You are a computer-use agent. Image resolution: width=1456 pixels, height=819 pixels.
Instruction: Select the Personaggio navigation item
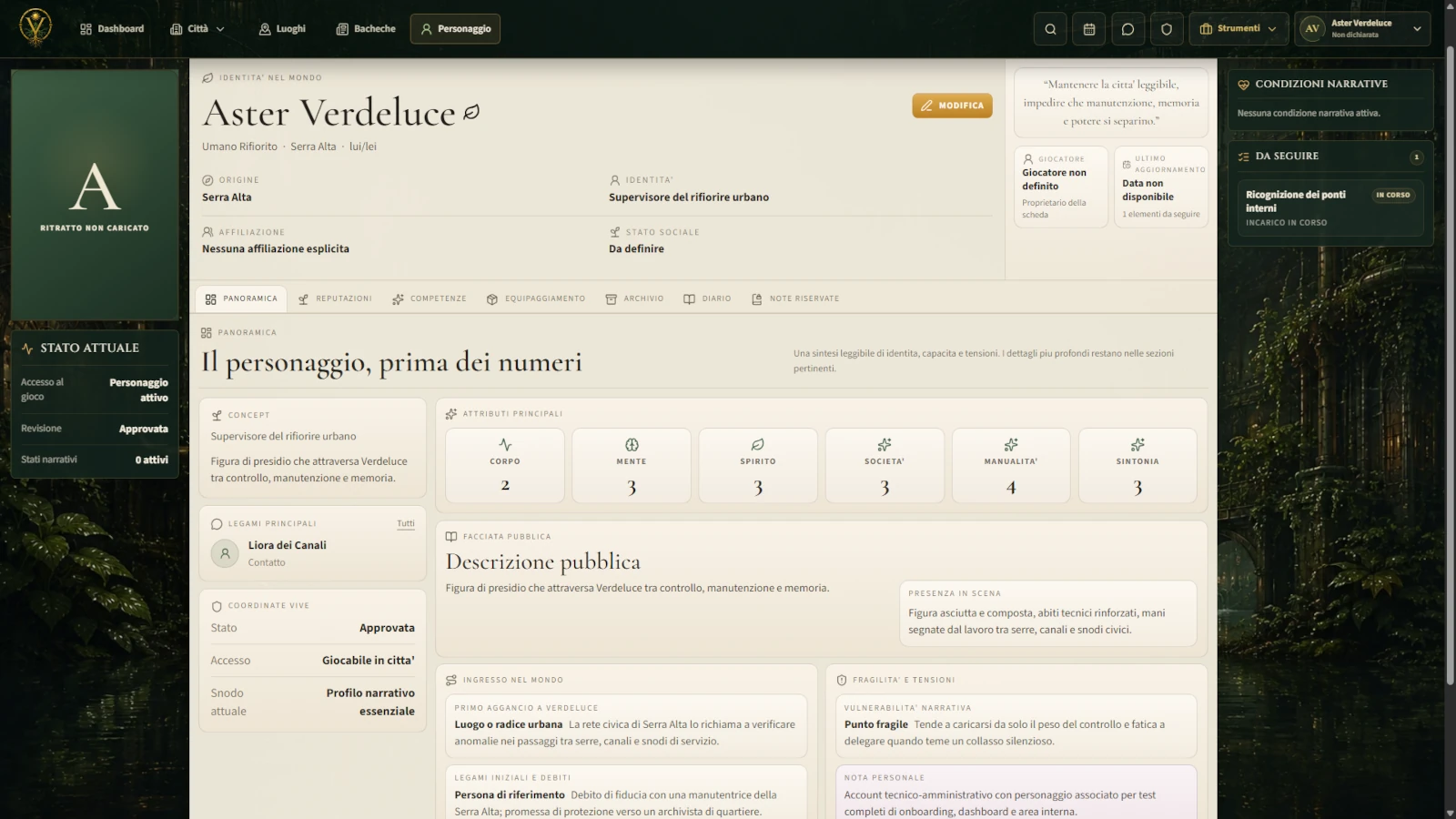[x=455, y=29]
